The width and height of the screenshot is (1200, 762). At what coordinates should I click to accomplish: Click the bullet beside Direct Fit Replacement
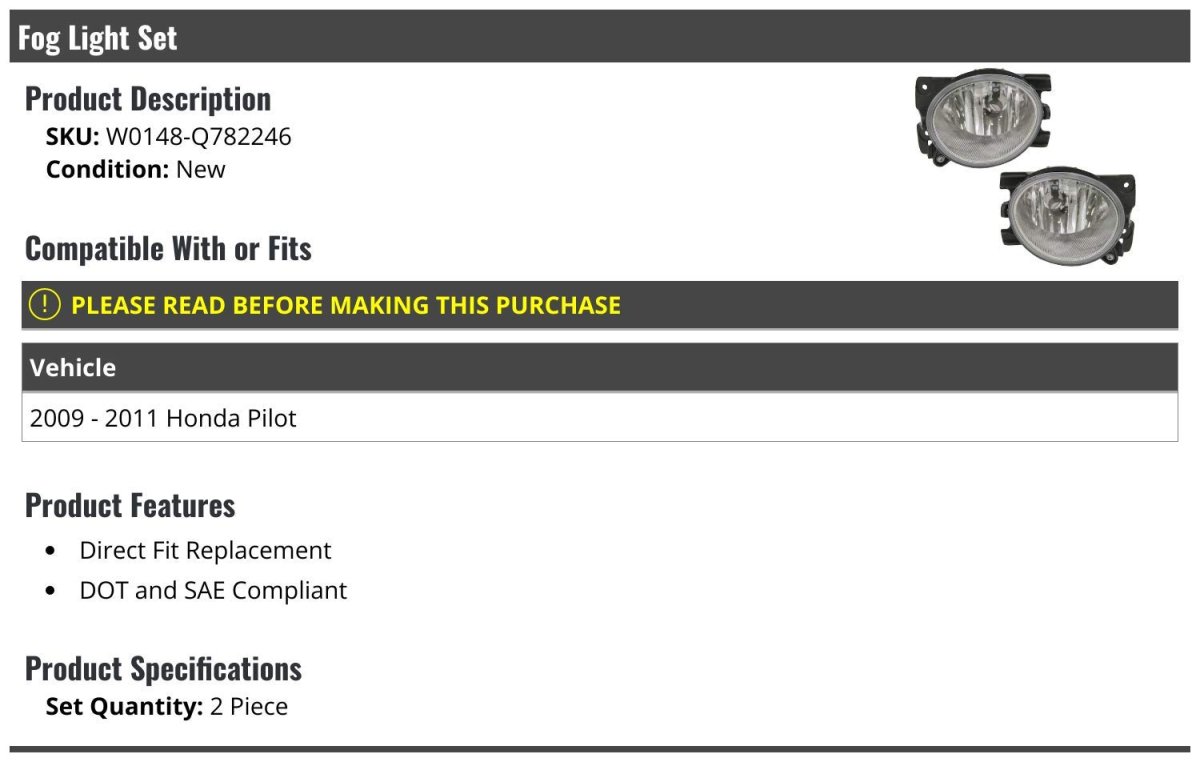[x=51, y=552]
